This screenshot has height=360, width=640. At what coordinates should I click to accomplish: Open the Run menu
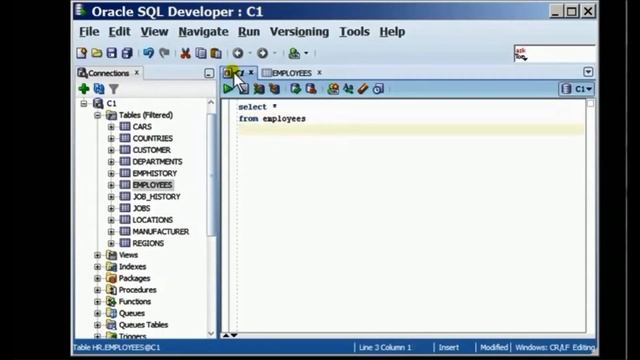click(x=249, y=31)
